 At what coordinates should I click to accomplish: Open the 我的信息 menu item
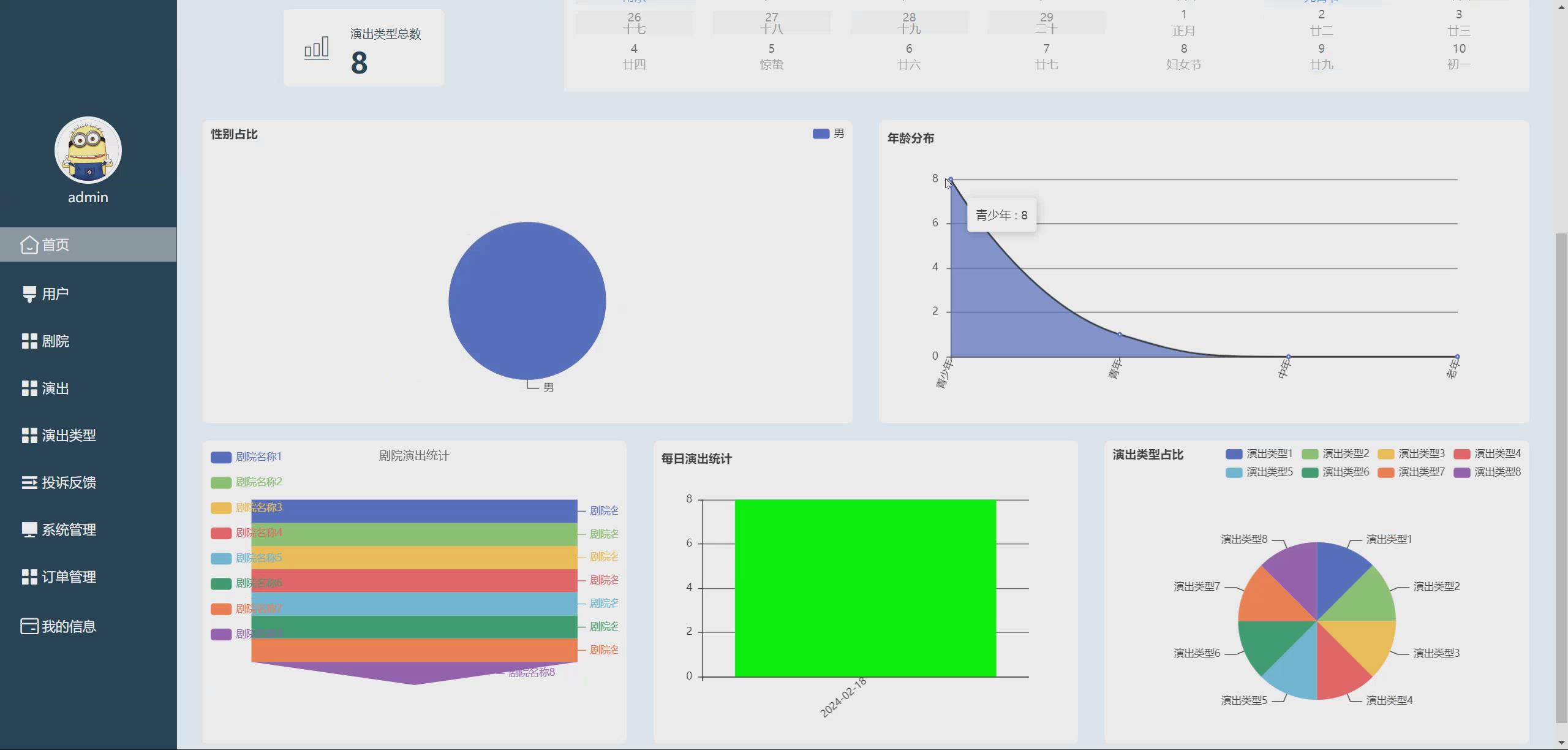69,626
